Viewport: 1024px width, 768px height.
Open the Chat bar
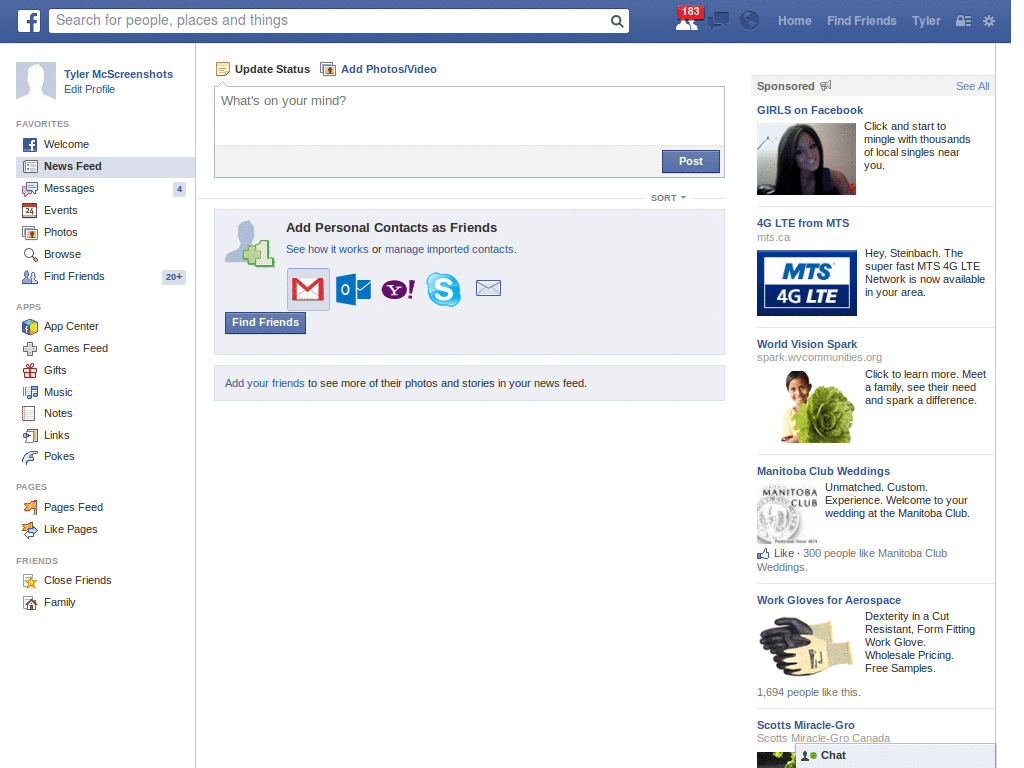[x=895, y=756]
